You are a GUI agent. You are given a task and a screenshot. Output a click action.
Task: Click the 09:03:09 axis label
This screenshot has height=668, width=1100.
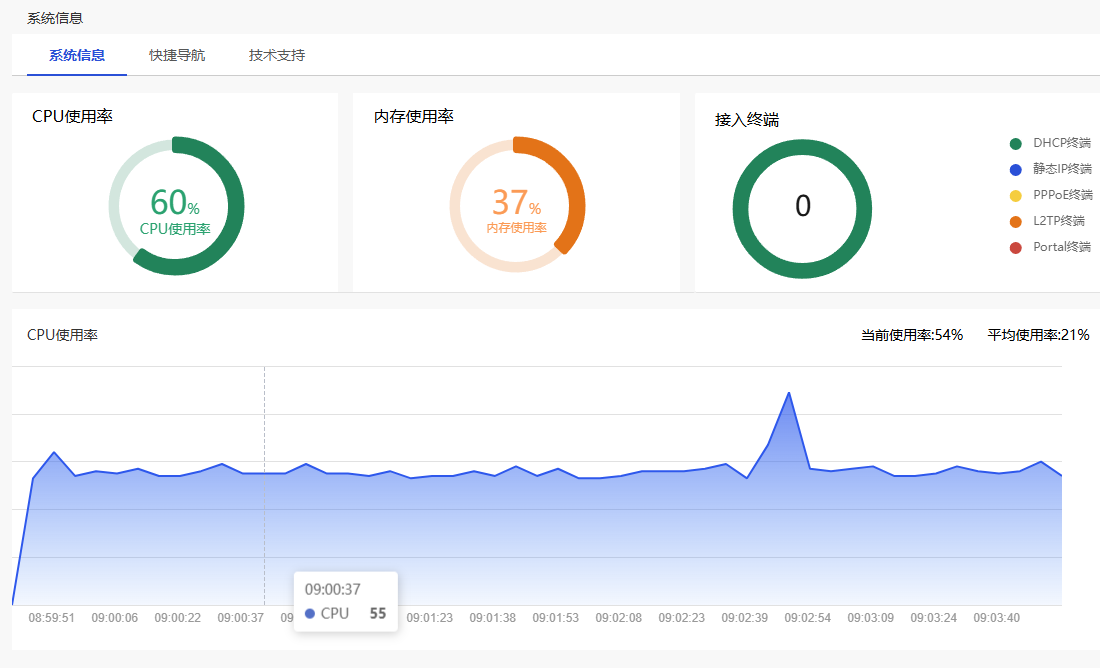pyautogui.click(x=871, y=618)
